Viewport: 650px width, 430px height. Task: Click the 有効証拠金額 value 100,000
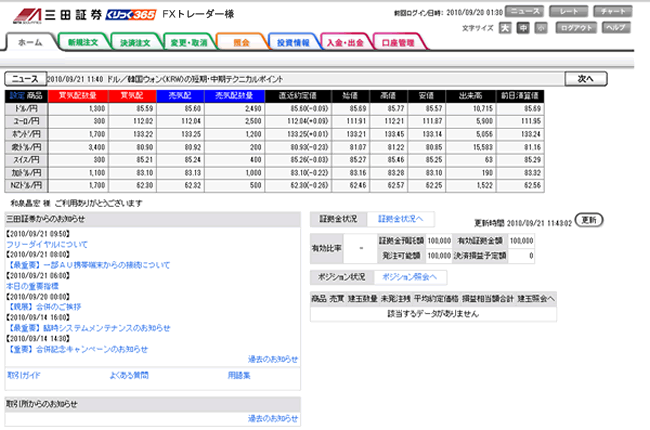(x=521, y=241)
